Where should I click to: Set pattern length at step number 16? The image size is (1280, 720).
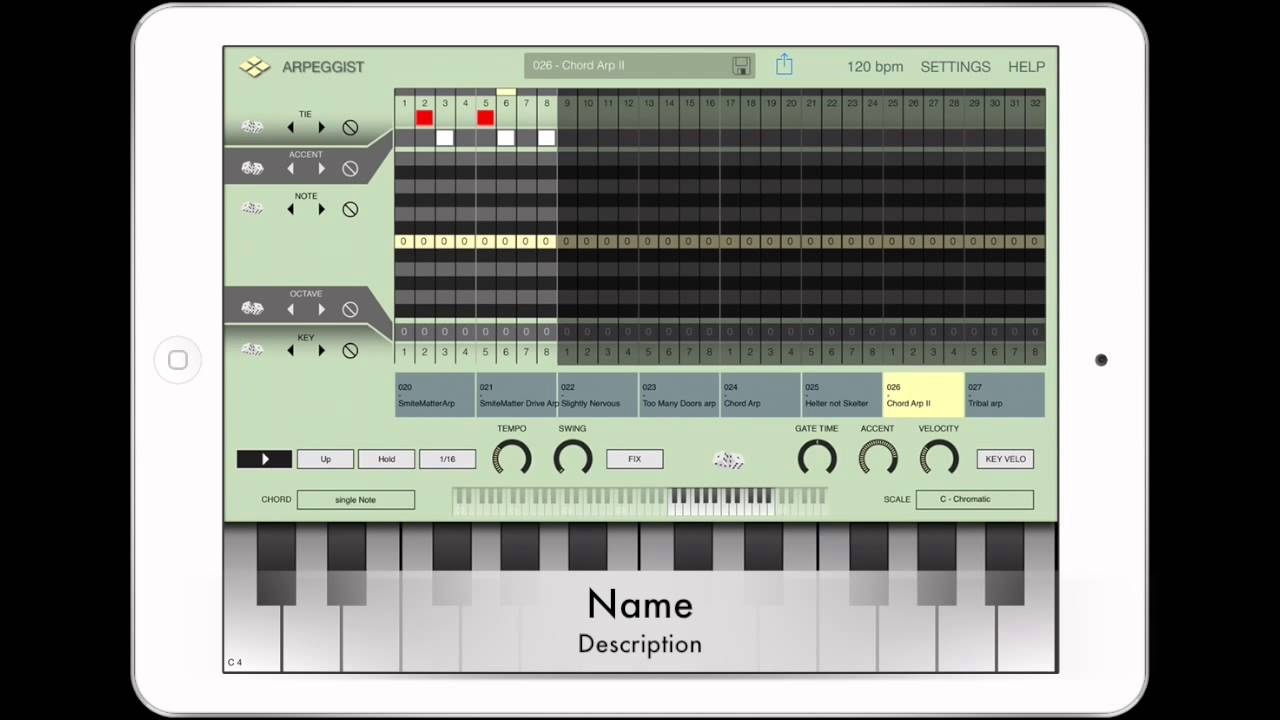[709, 103]
